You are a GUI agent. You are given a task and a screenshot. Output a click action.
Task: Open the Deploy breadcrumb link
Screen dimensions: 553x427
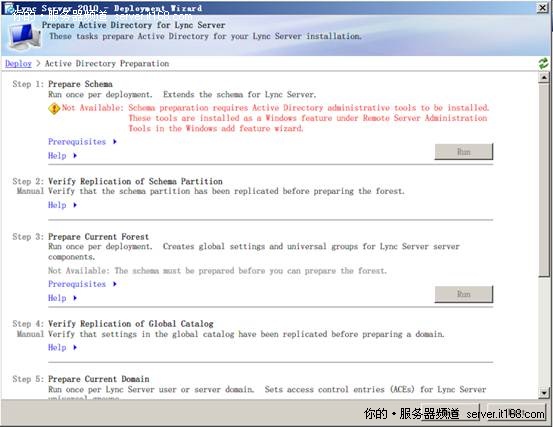18,63
